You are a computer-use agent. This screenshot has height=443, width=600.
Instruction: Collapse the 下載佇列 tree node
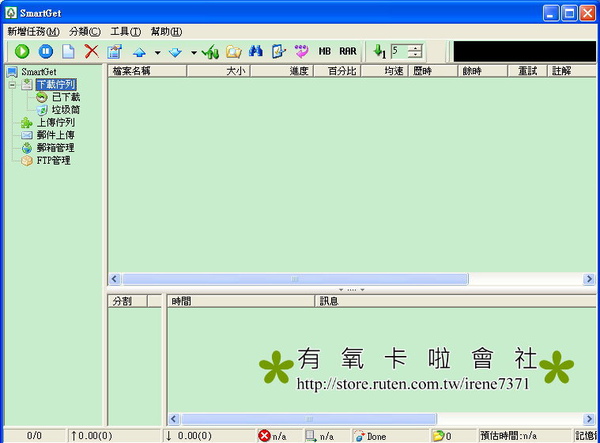tap(12, 85)
